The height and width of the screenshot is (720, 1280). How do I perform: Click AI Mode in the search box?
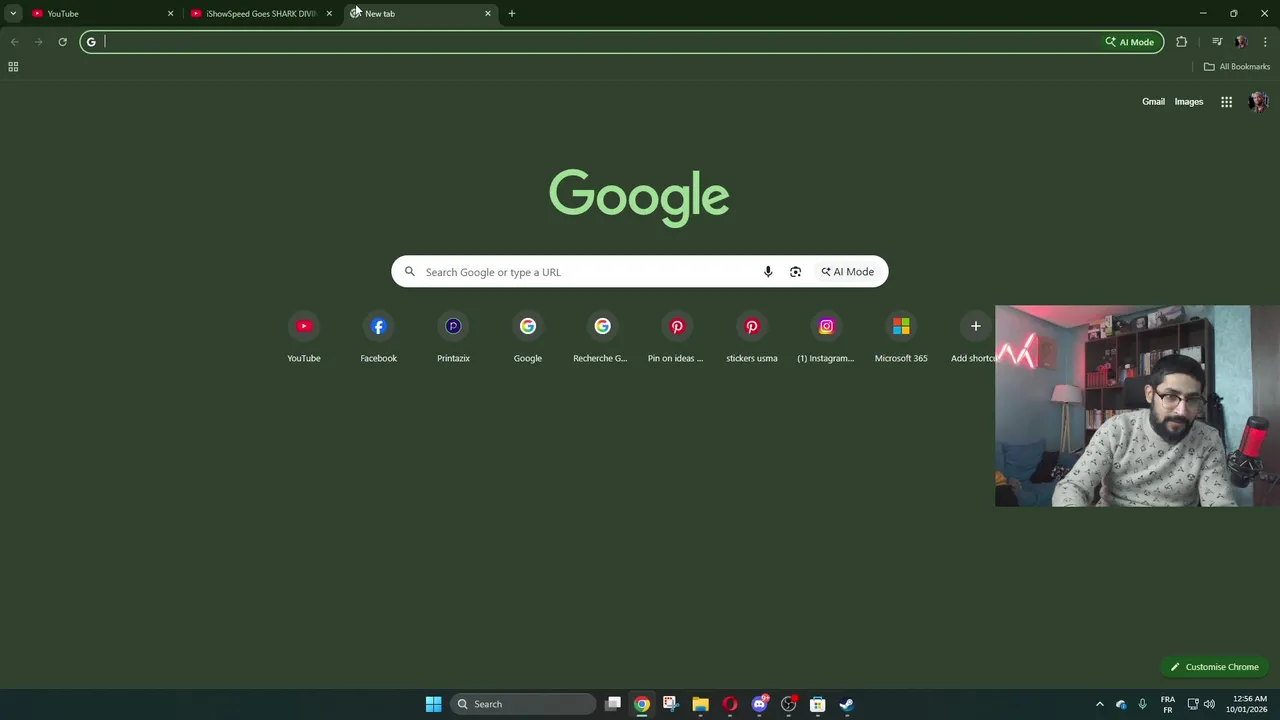point(848,272)
